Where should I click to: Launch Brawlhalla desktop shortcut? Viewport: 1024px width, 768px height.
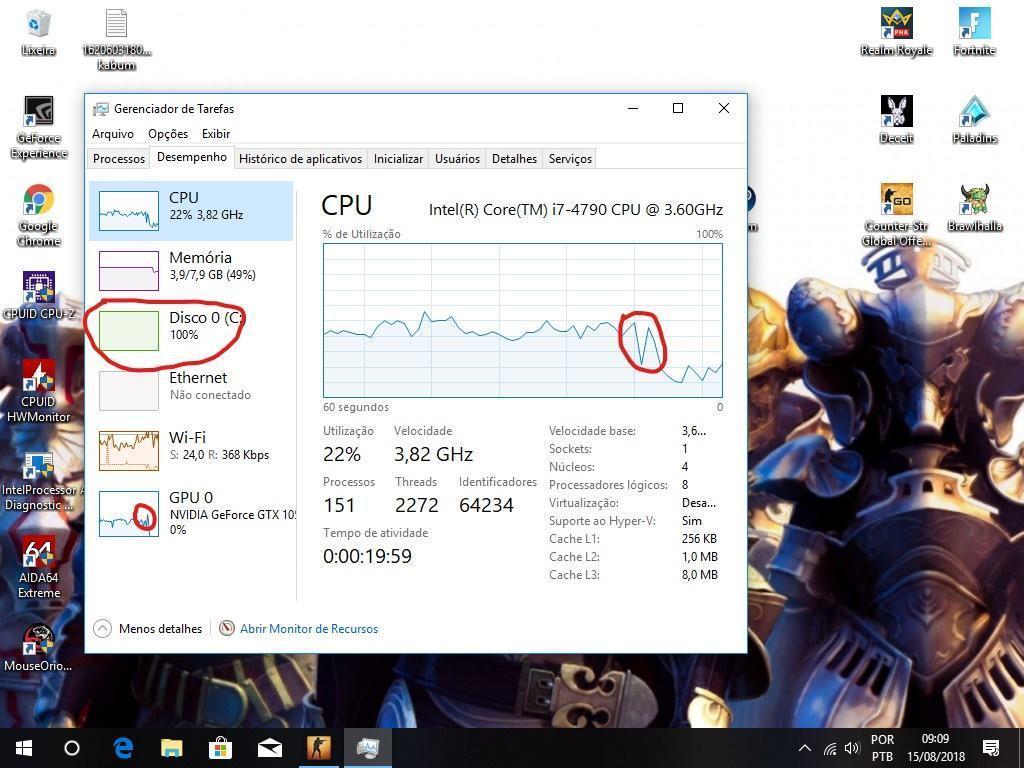tap(974, 208)
